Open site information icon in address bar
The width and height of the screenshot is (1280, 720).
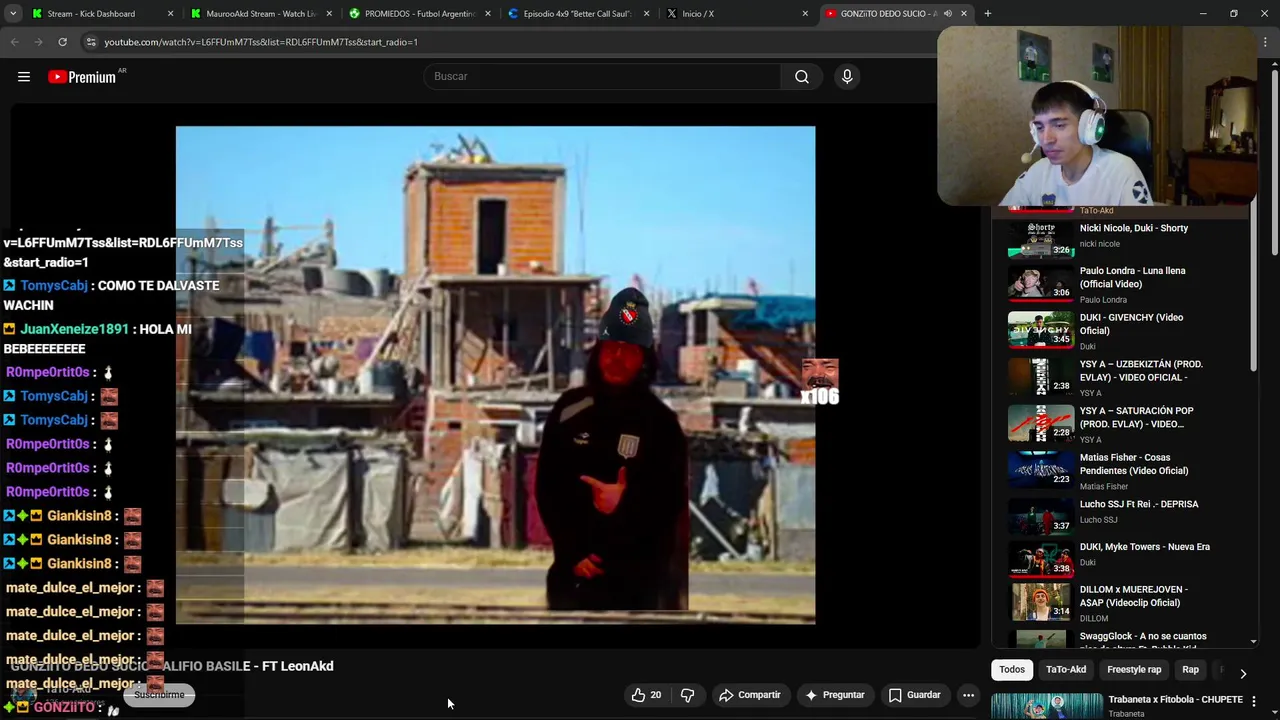click(91, 42)
